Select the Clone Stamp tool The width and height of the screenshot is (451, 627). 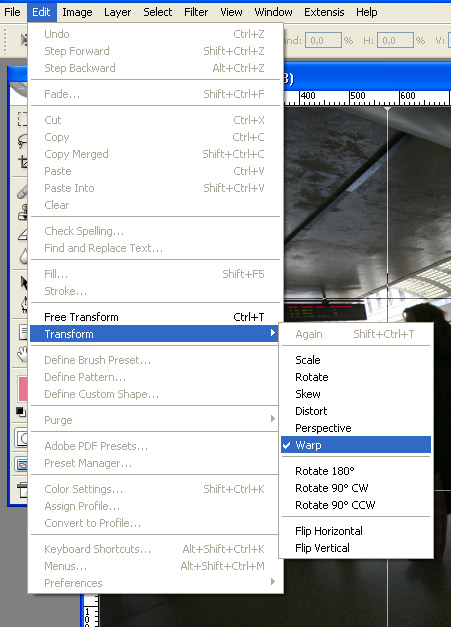(x=23, y=212)
